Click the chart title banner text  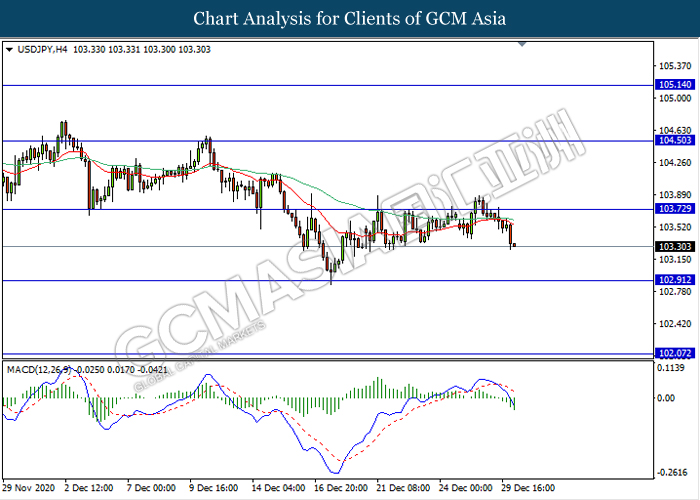pos(349,19)
